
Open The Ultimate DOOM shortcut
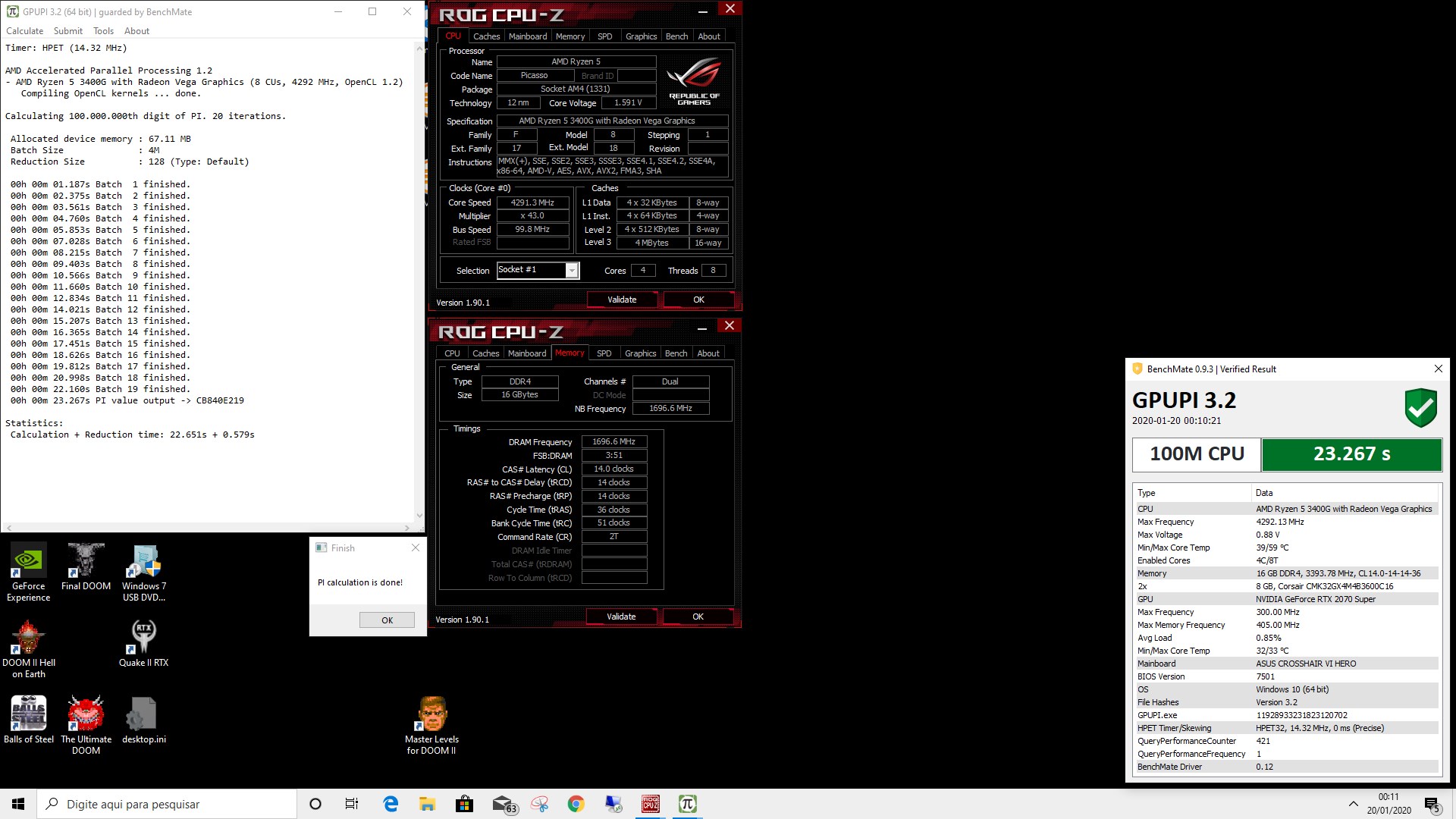pyautogui.click(x=86, y=726)
